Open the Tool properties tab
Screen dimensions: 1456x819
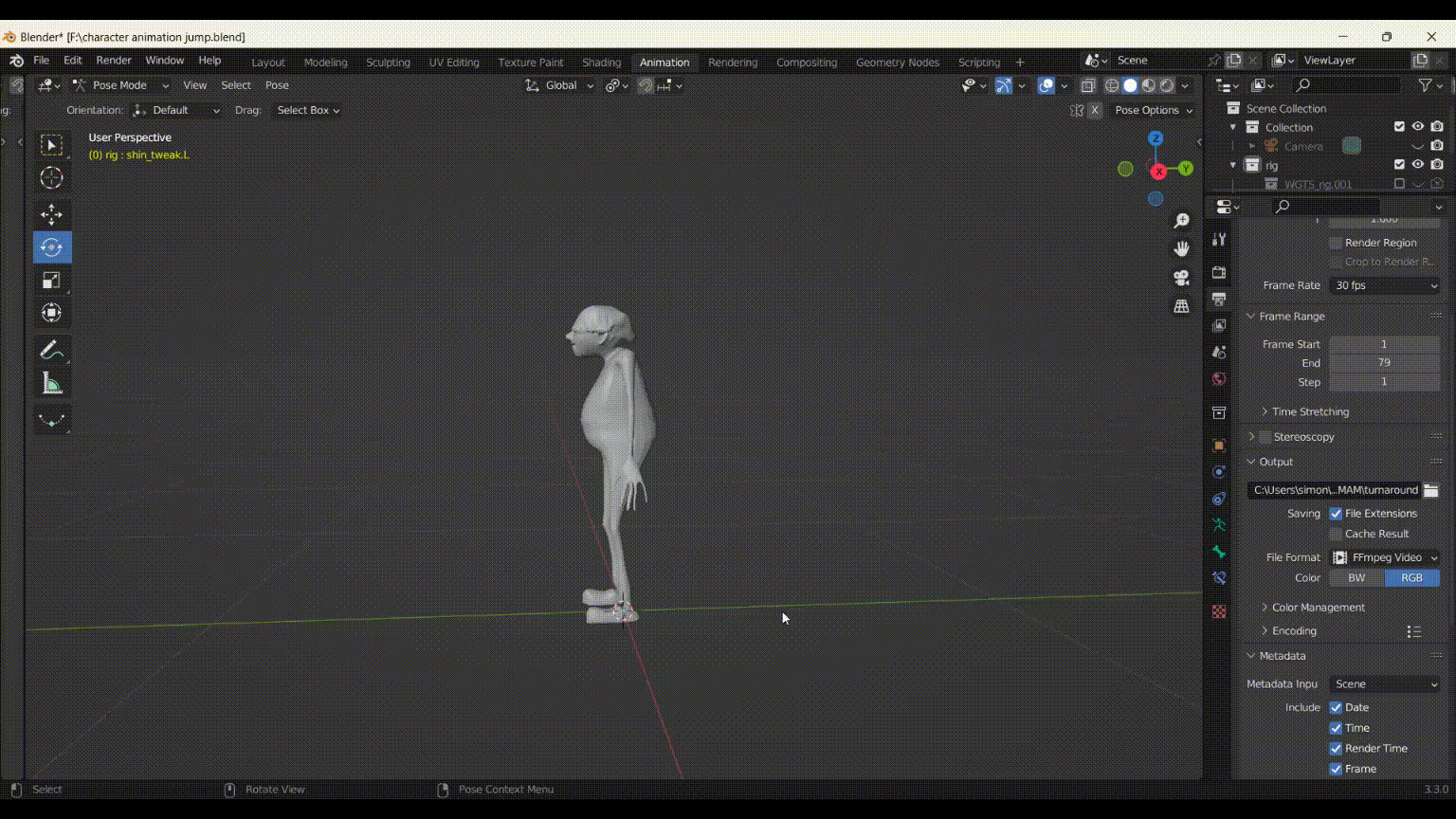pos(1219,240)
